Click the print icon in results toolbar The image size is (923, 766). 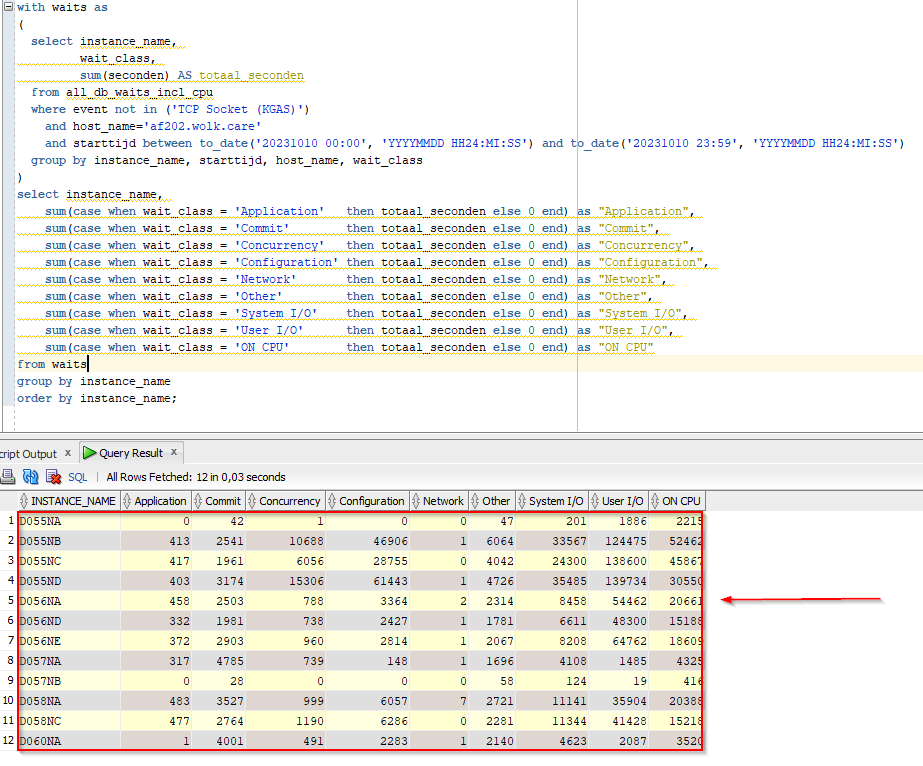pos(6,477)
